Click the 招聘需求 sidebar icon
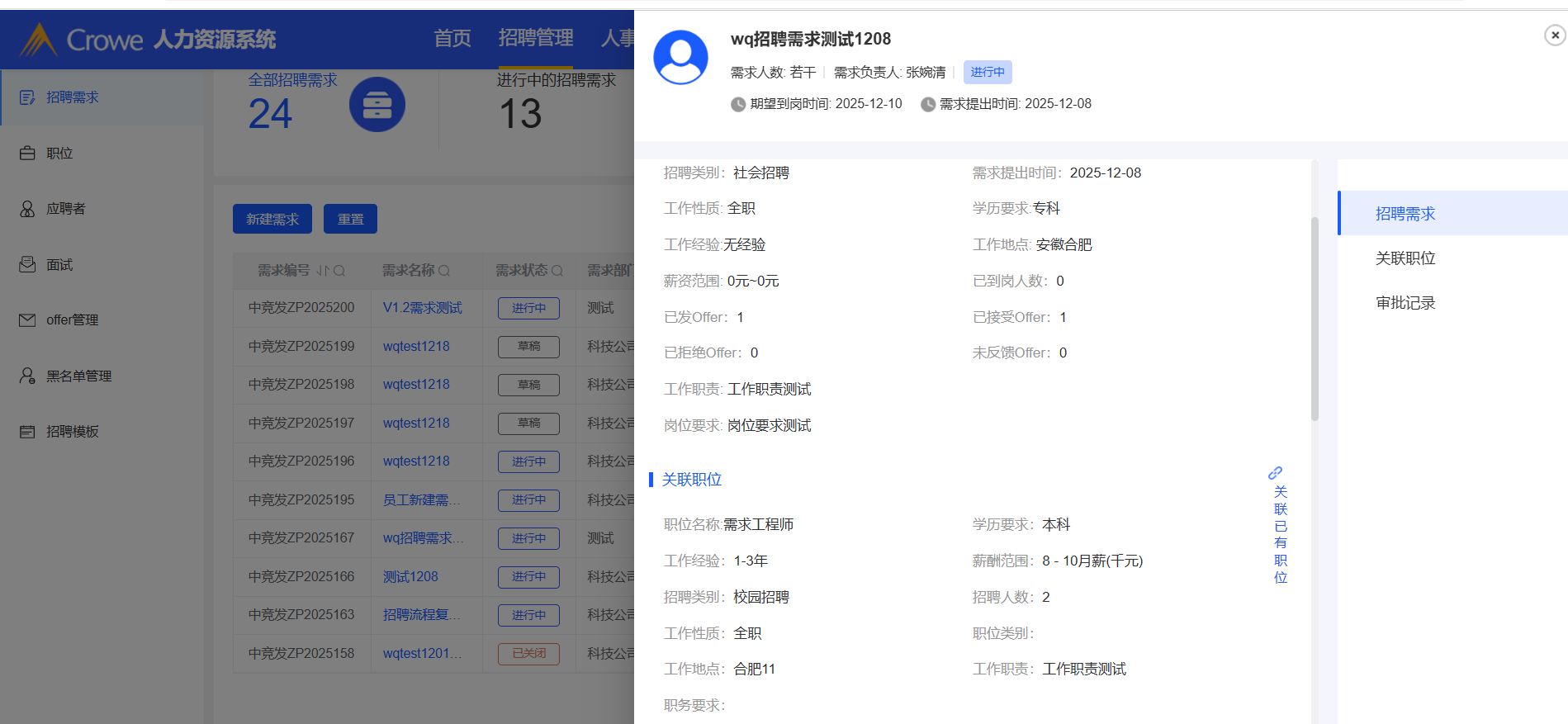Viewport: 1568px width, 724px height. tap(27, 97)
